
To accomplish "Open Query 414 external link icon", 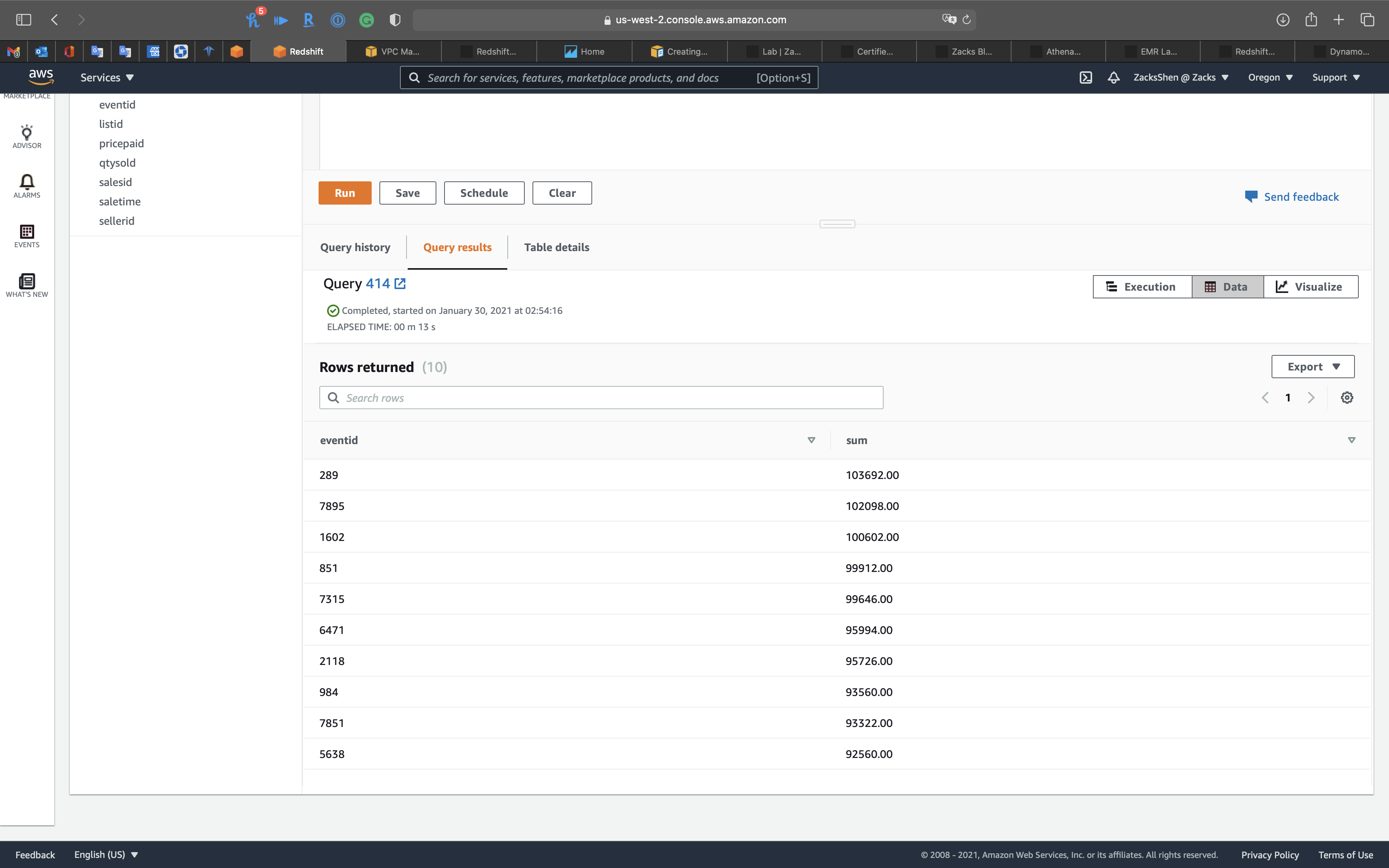I will (x=400, y=284).
